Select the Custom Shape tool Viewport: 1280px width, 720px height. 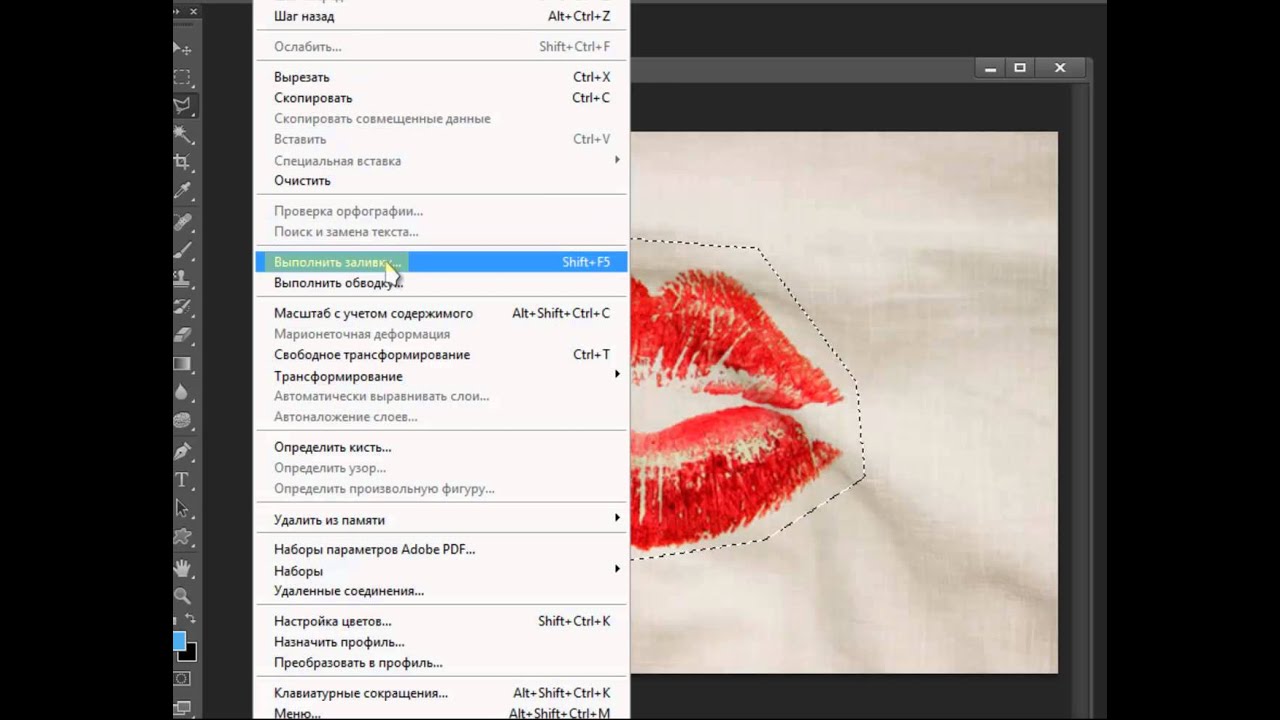183,537
